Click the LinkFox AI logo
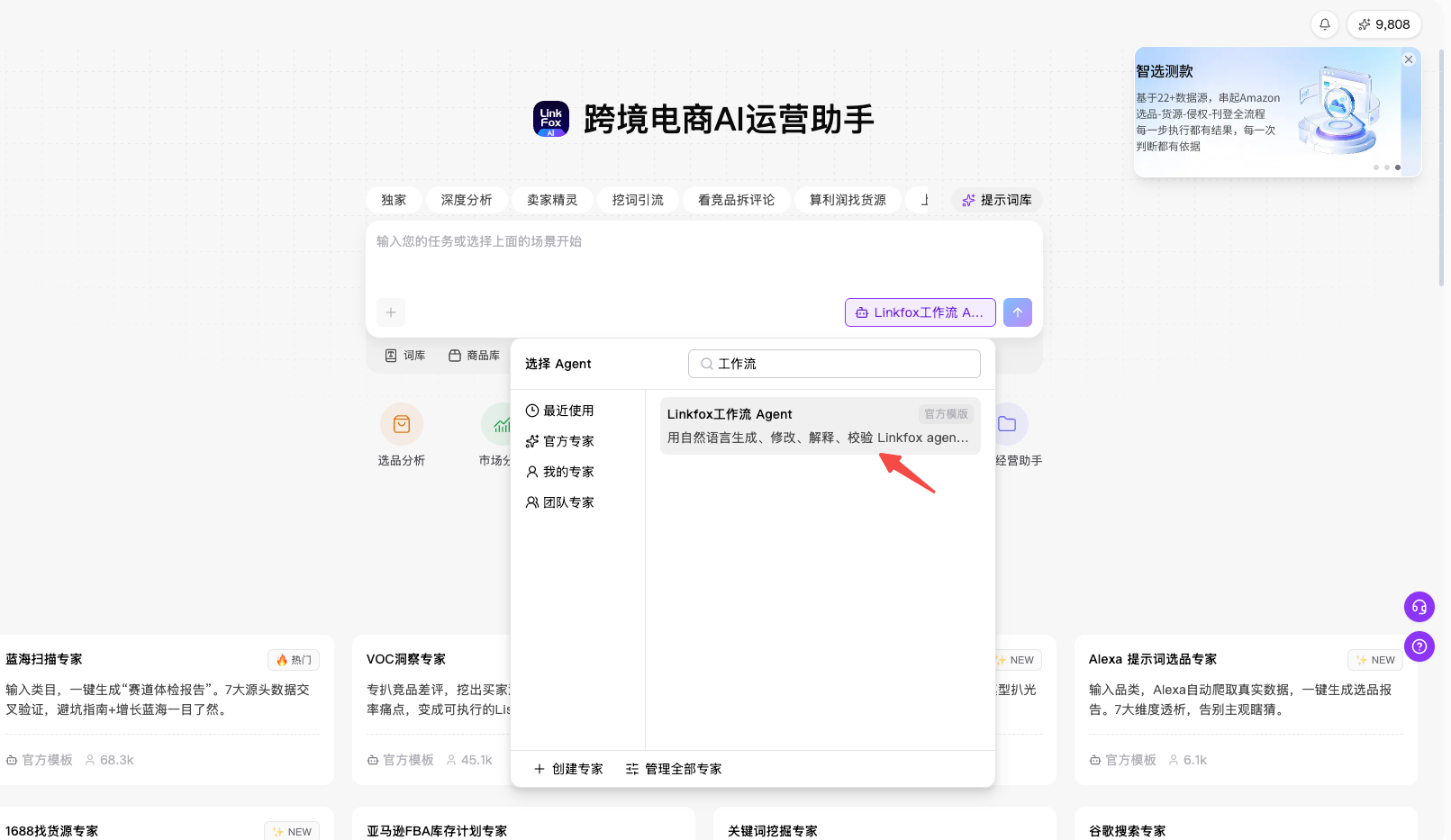This screenshot has width=1451, height=840. [x=551, y=119]
